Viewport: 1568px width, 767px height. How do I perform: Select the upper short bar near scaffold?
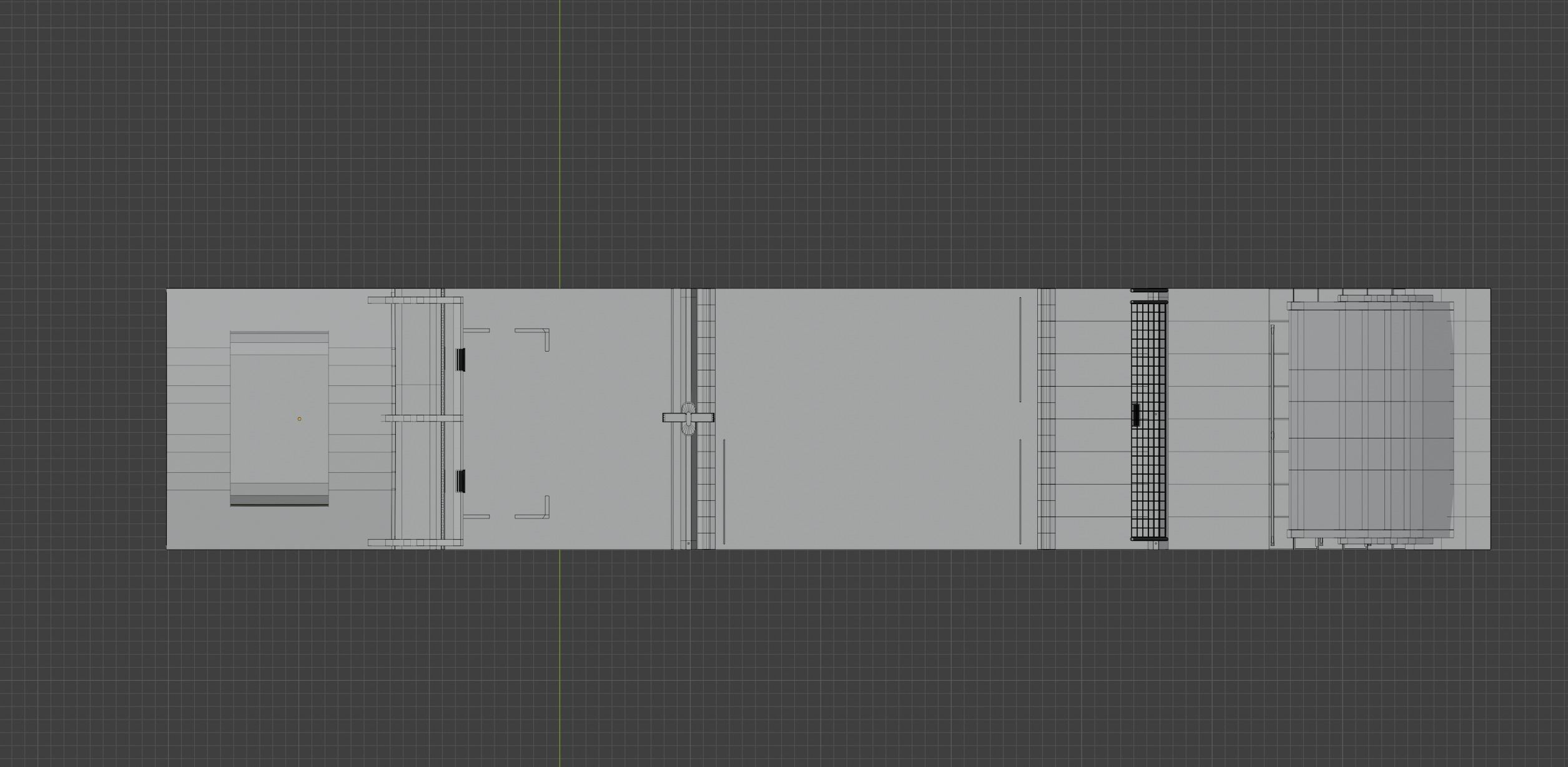pos(477,330)
